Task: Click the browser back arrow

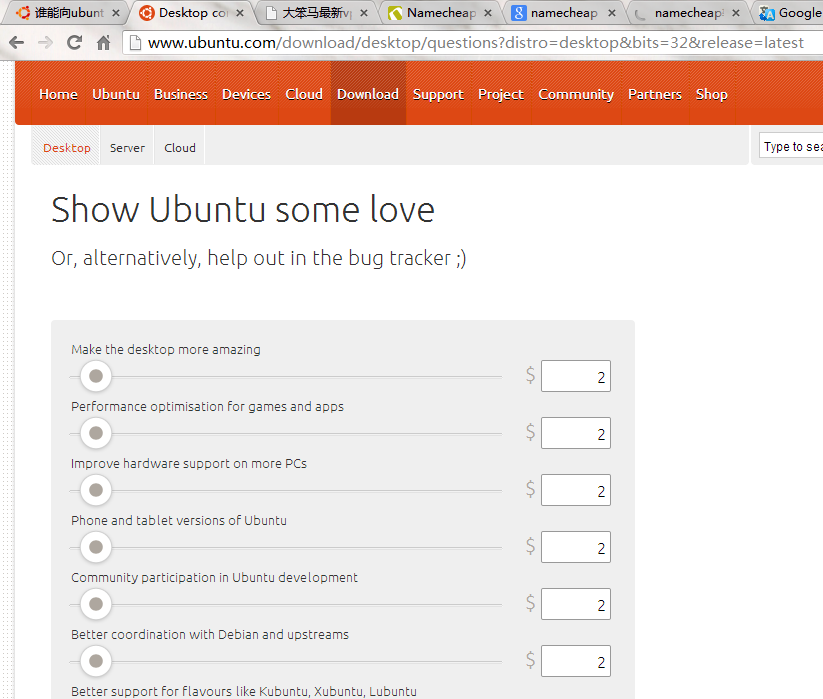Action: (x=17, y=43)
